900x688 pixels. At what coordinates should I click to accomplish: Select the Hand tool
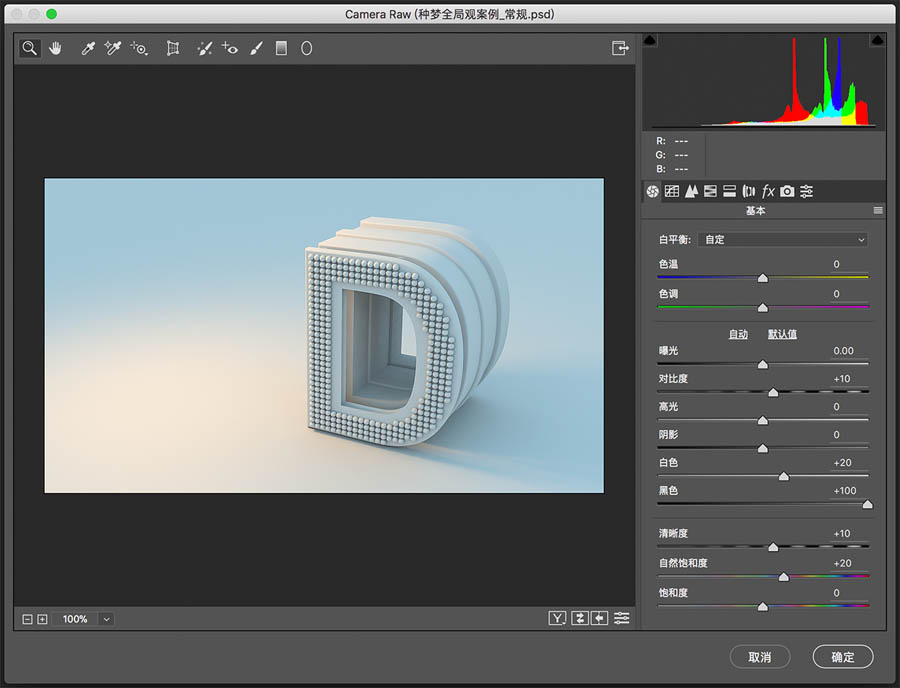point(56,48)
